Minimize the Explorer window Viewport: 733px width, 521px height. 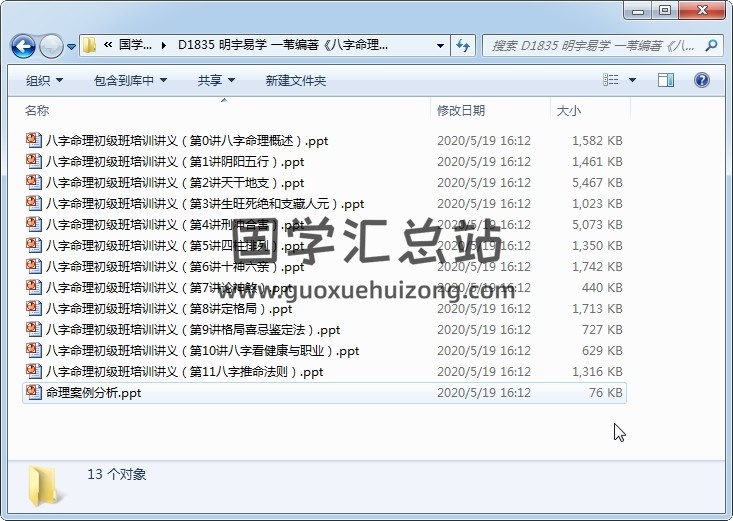[x=638, y=11]
